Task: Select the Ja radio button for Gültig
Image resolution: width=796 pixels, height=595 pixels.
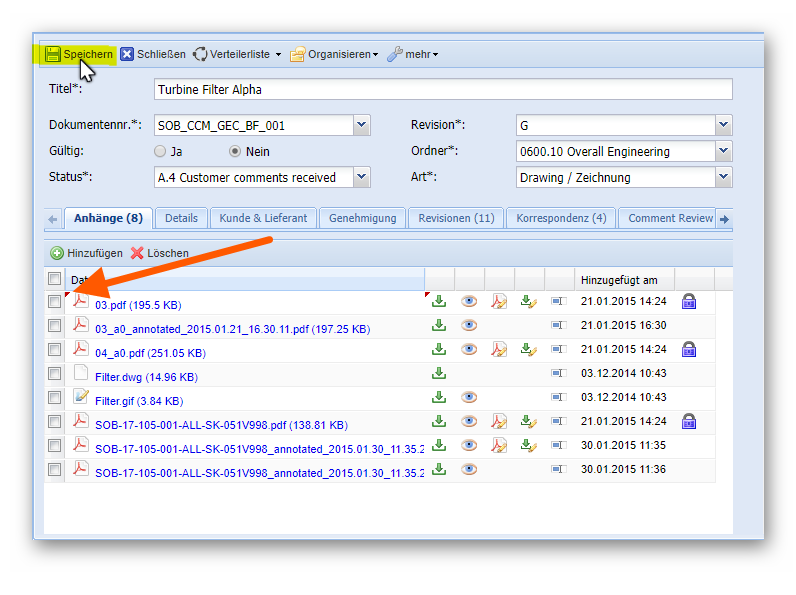Action: [x=160, y=152]
